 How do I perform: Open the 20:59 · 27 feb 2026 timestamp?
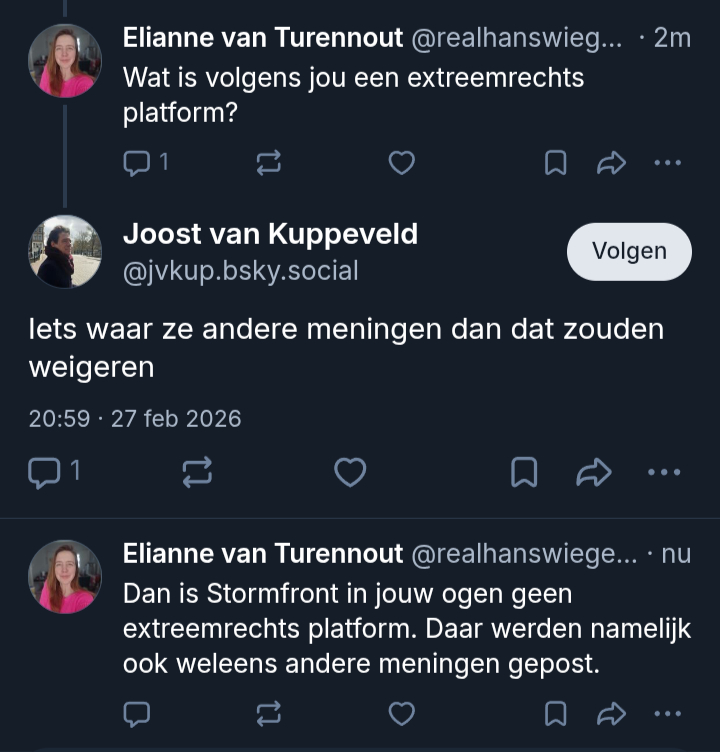[135, 418]
